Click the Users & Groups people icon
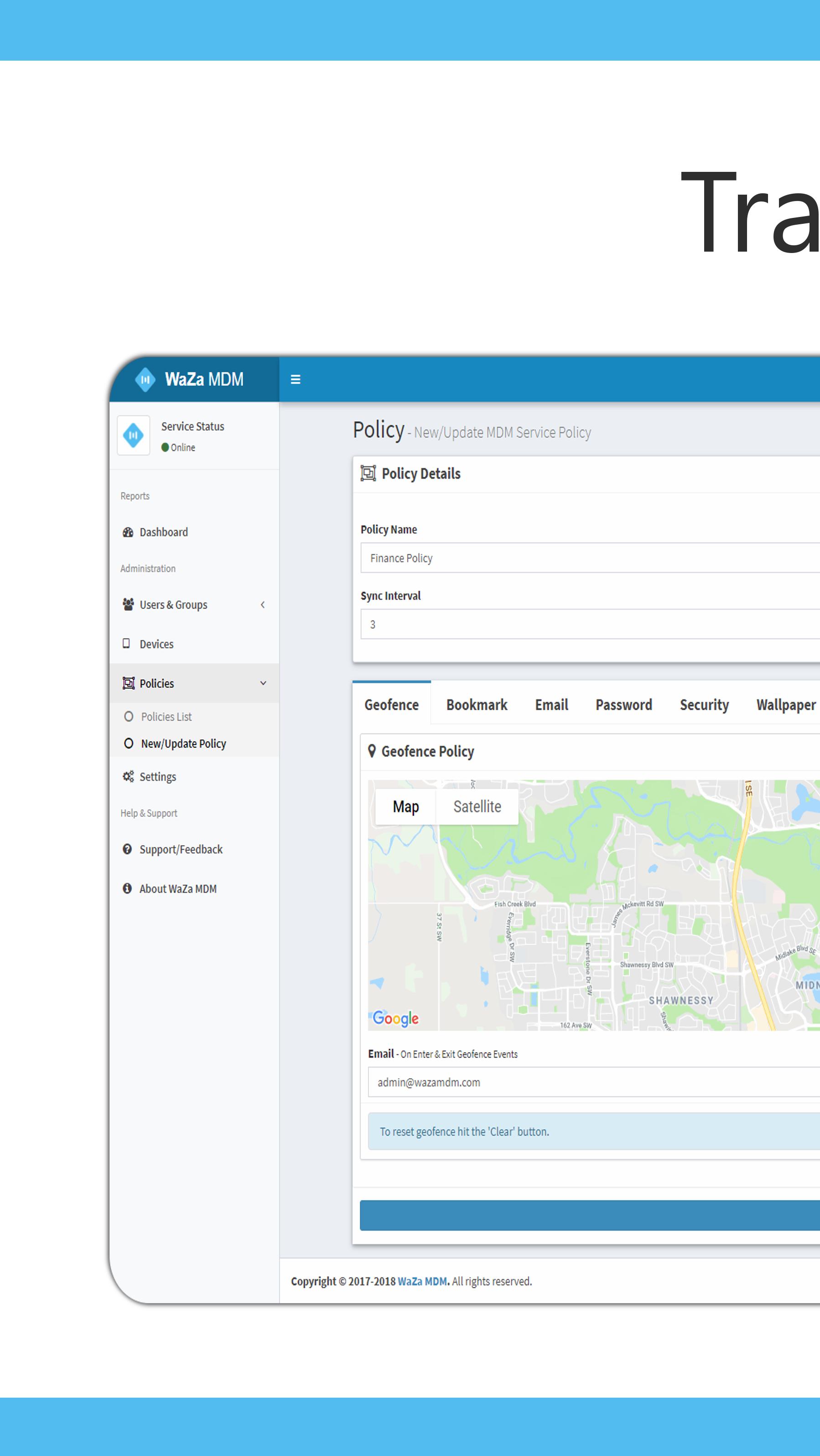Screen dimensions: 820x1456 coord(128,604)
